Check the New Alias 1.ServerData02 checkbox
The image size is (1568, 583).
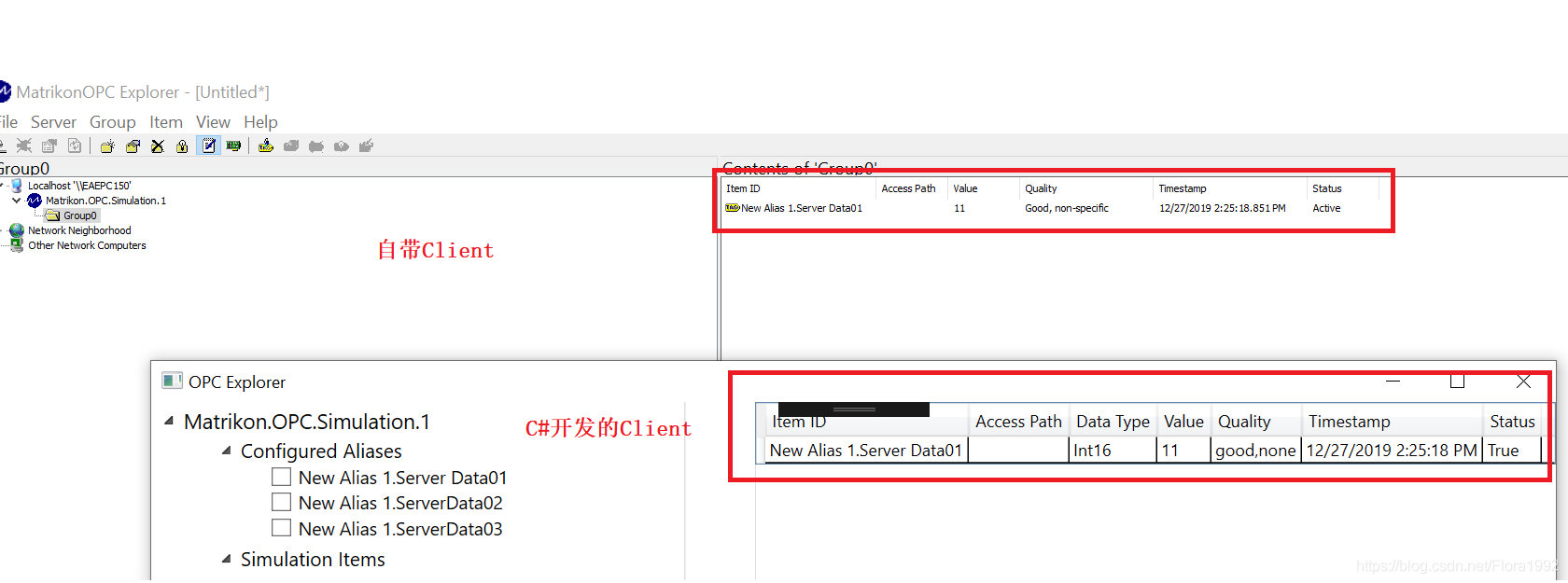point(281,502)
